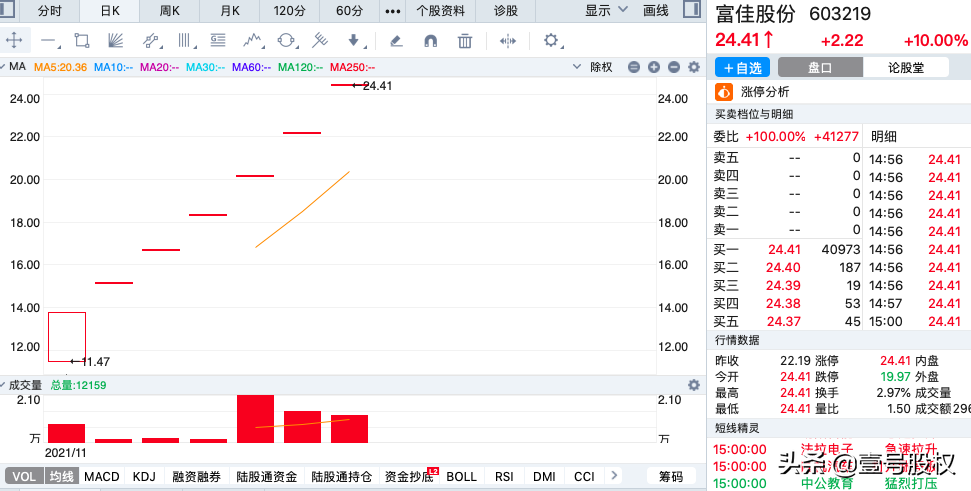Select the 融资融券 indicator
The height and width of the screenshot is (491, 971).
click(x=196, y=476)
